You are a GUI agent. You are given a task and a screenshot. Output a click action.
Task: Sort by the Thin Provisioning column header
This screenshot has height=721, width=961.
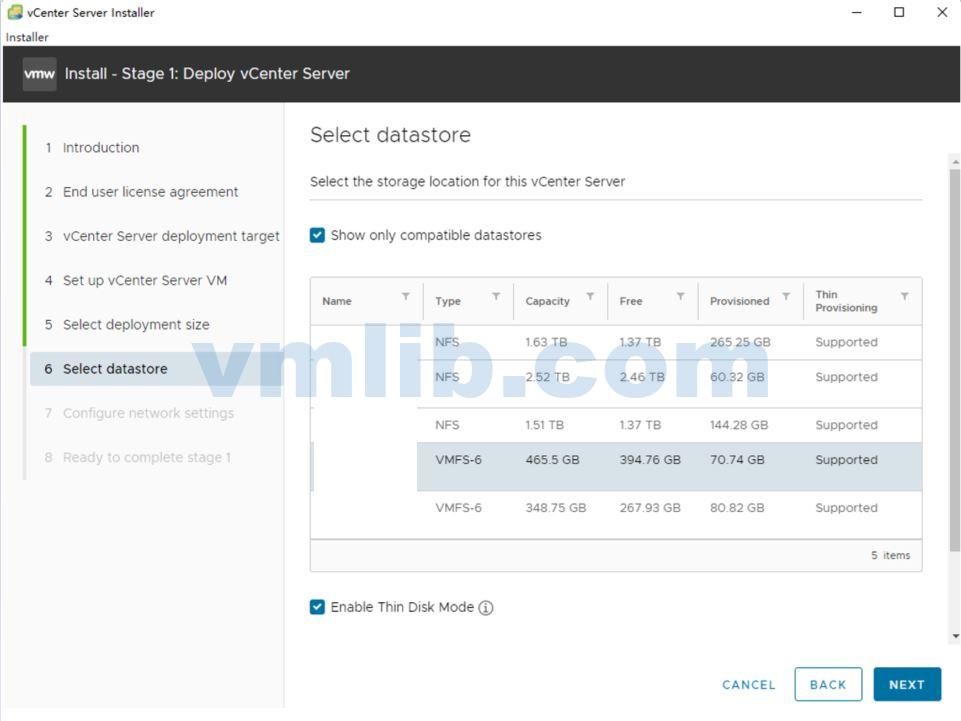click(x=846, y=301)
